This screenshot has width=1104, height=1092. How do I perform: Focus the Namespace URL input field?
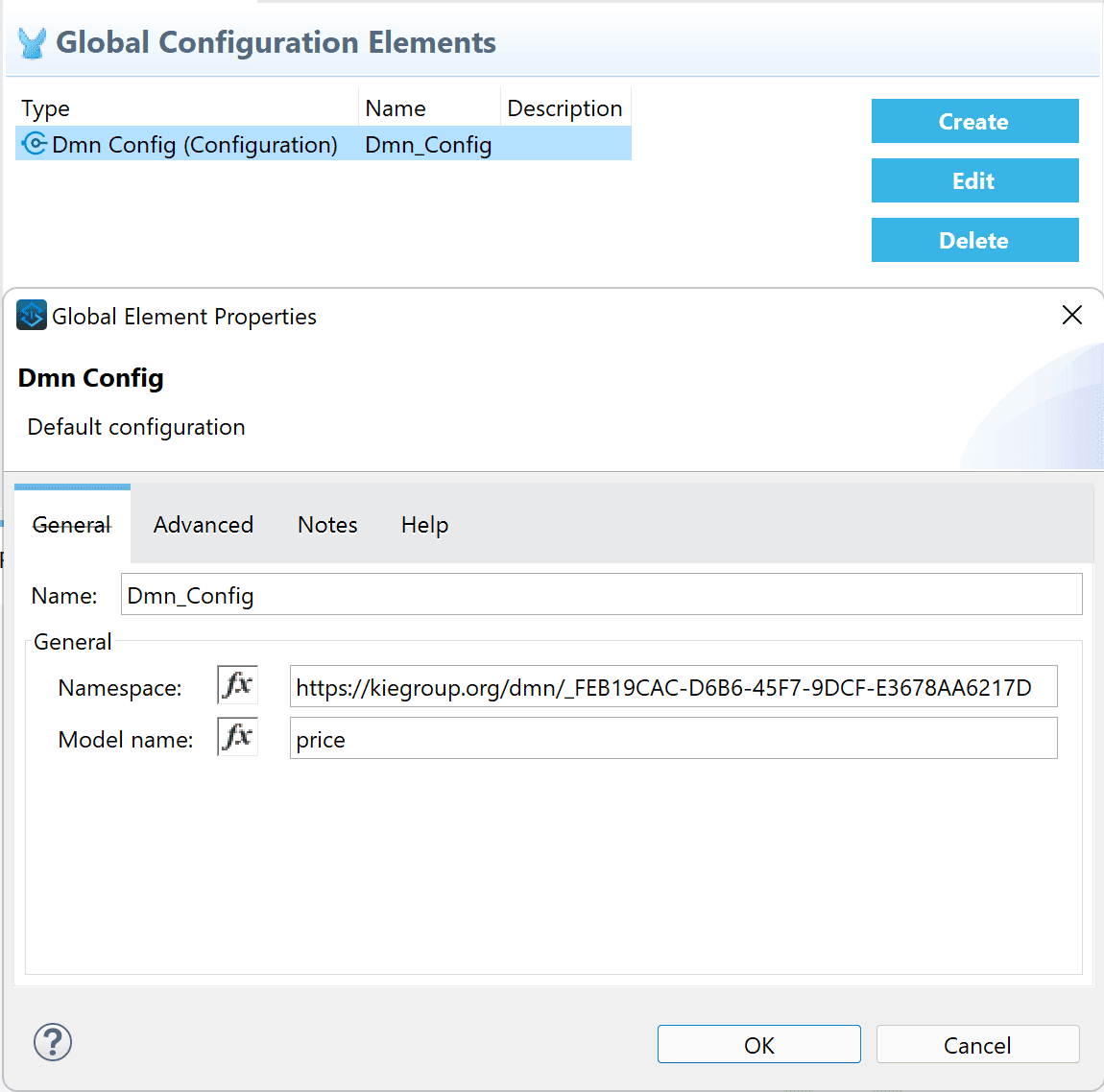672,687
